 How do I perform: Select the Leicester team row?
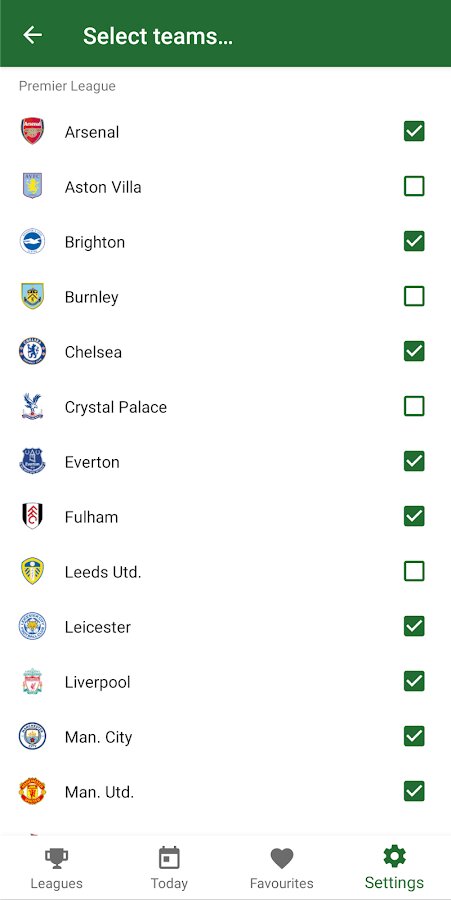coord(226,626)
